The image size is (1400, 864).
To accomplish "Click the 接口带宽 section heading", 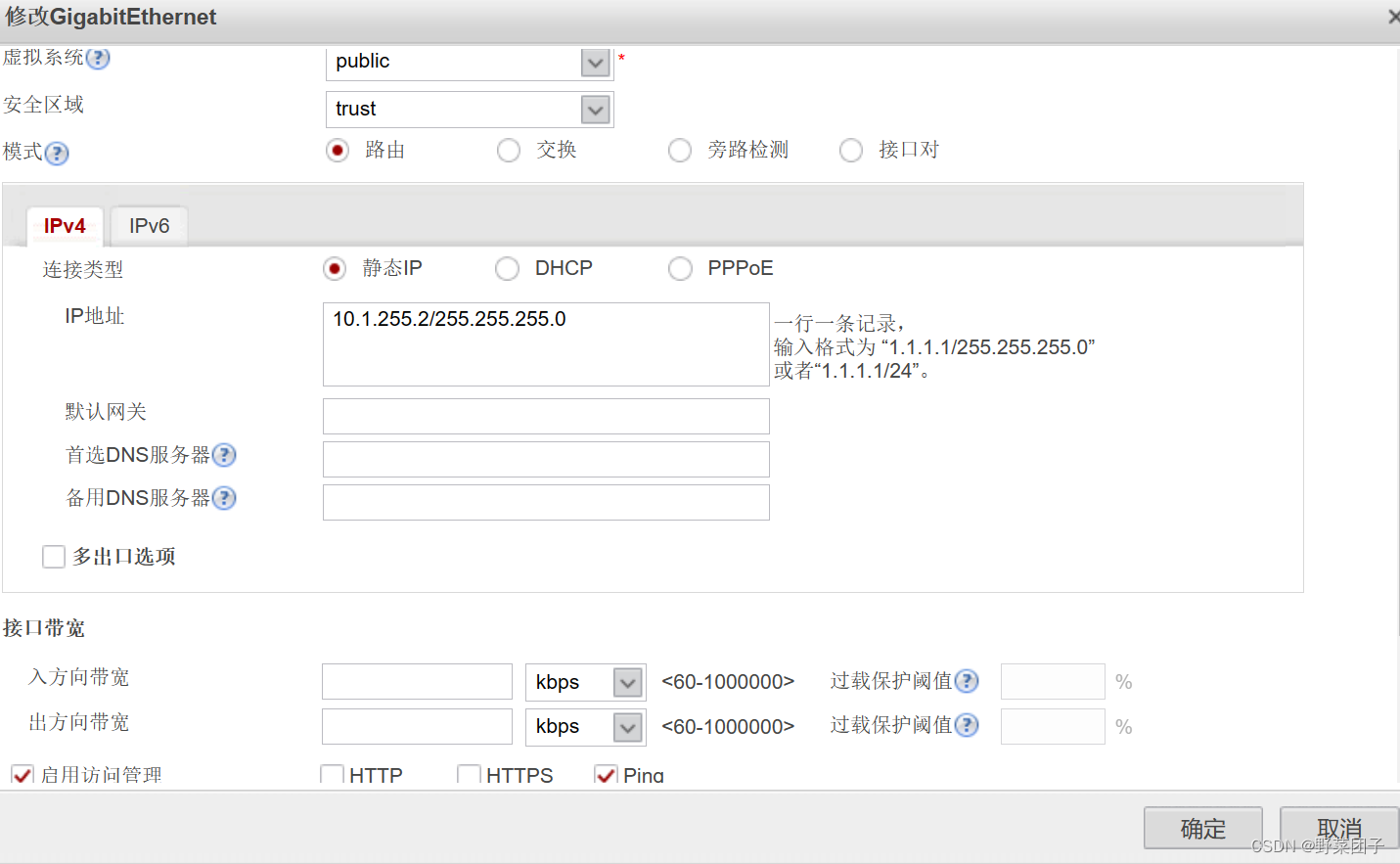I will click(44, 628).
